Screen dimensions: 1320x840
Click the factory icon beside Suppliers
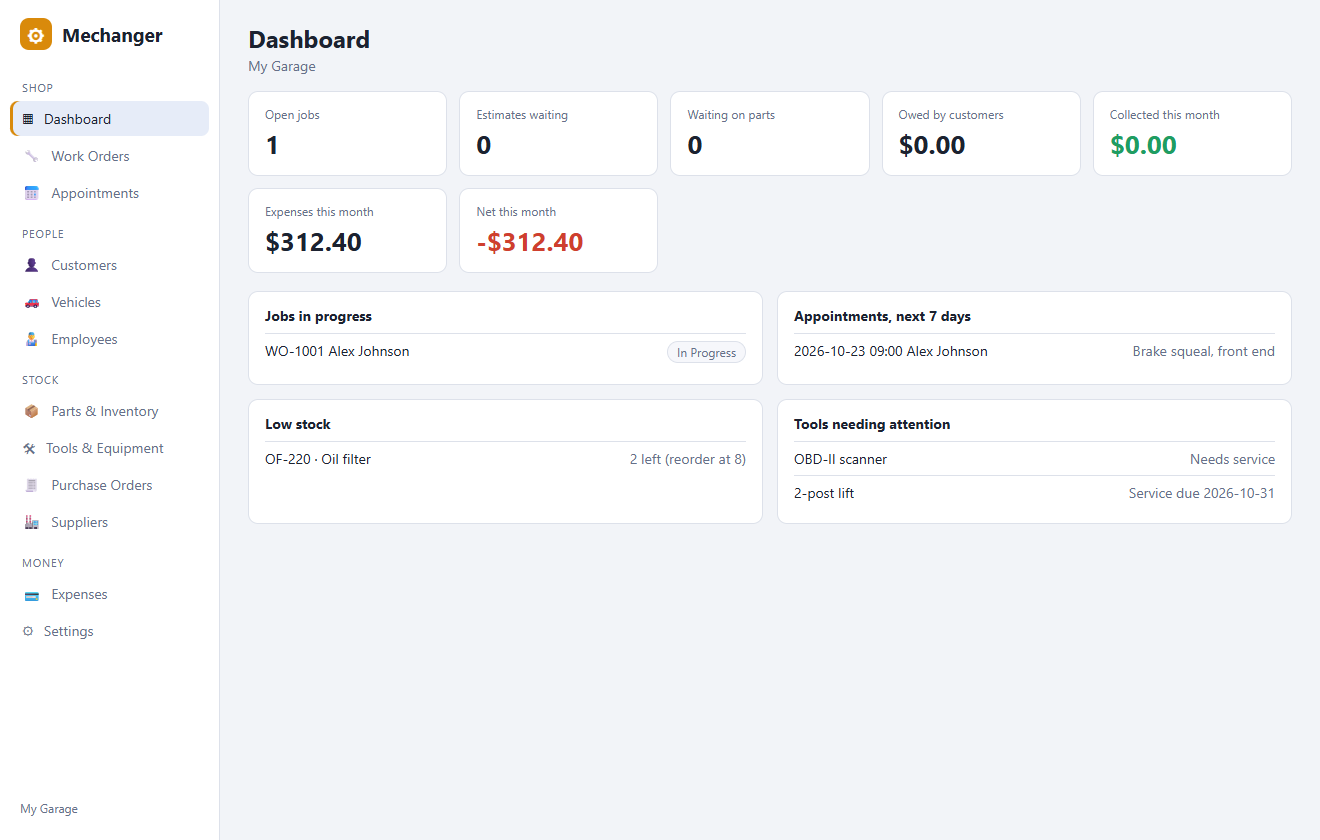click(31, 522)
